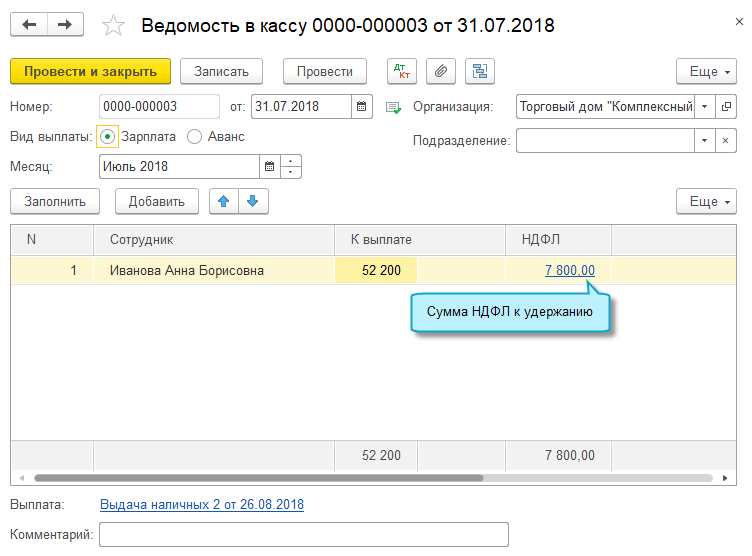
Task: Click the Номер input field
Action: [159, 106]
